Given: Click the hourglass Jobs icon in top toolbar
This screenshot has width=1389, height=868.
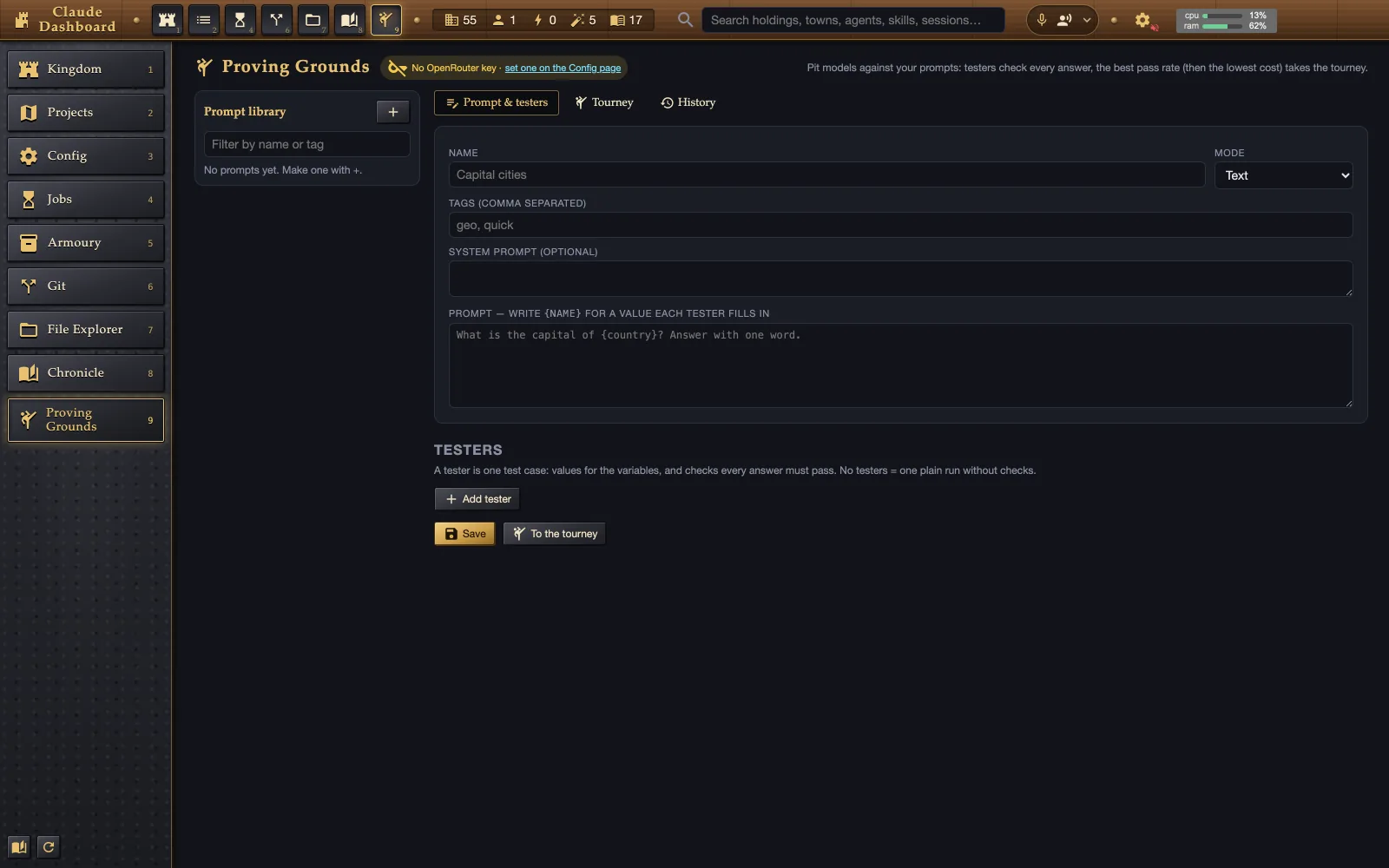Looking at the screenshot, I should click(x=240, y=20).
